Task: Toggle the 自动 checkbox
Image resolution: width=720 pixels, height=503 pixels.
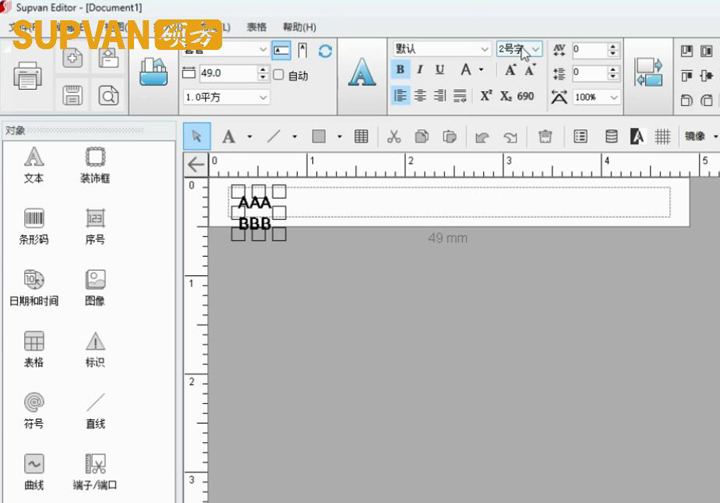Action: point(279,74)
